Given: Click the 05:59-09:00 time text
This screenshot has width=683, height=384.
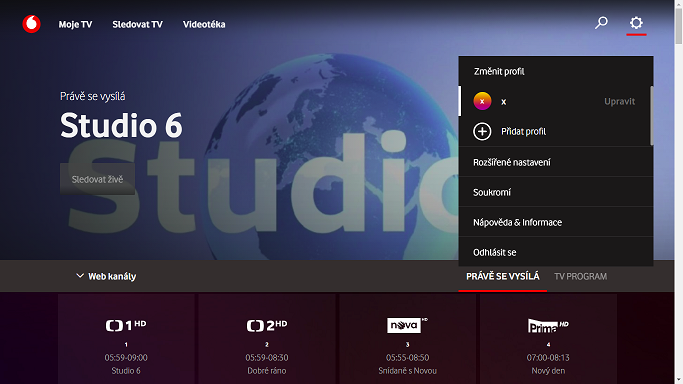Looking at the screenshot, I should (x=126, y=357).
